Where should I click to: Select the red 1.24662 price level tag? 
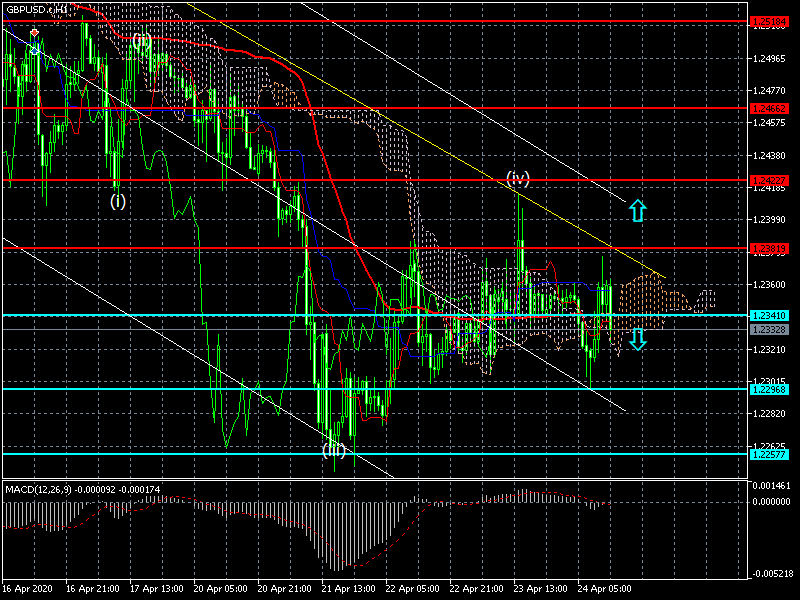(x=769, y=108)
